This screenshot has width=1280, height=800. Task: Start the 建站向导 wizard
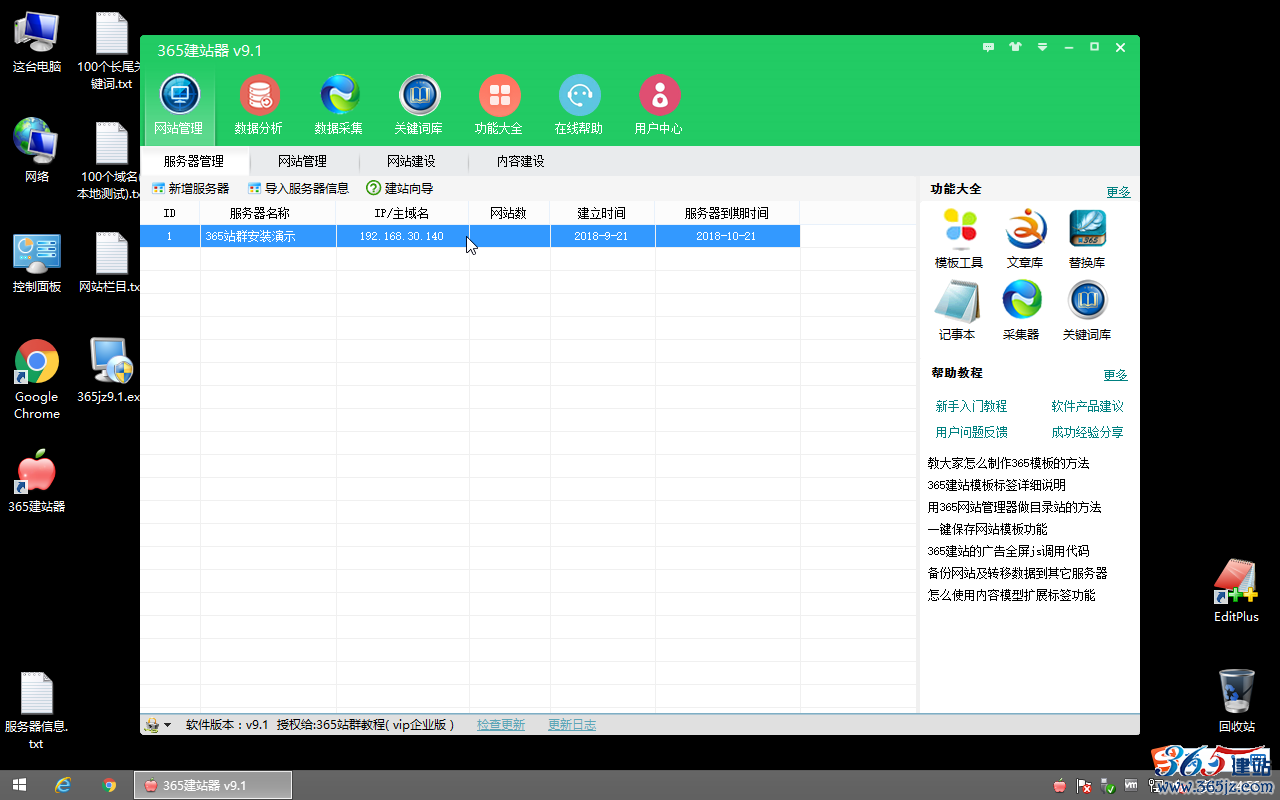click(x=400, y=188)
